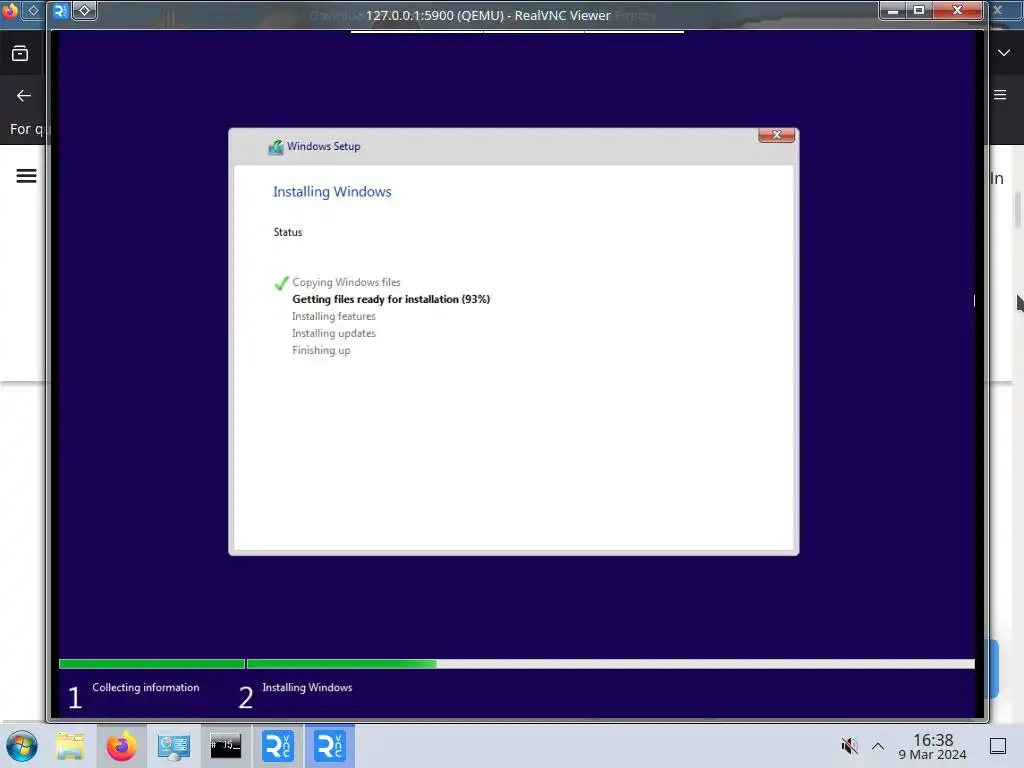1024x768 pixels.
Task: Click the green checkmark beside Copying files
Action: 281,283
